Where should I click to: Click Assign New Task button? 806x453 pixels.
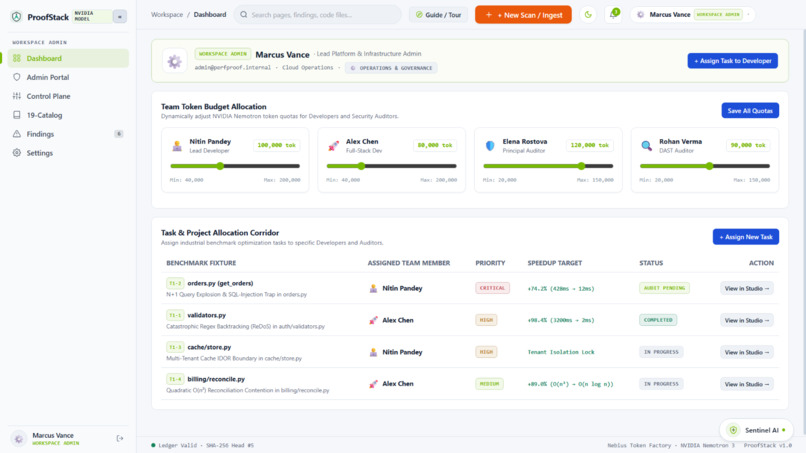[746, 237]
